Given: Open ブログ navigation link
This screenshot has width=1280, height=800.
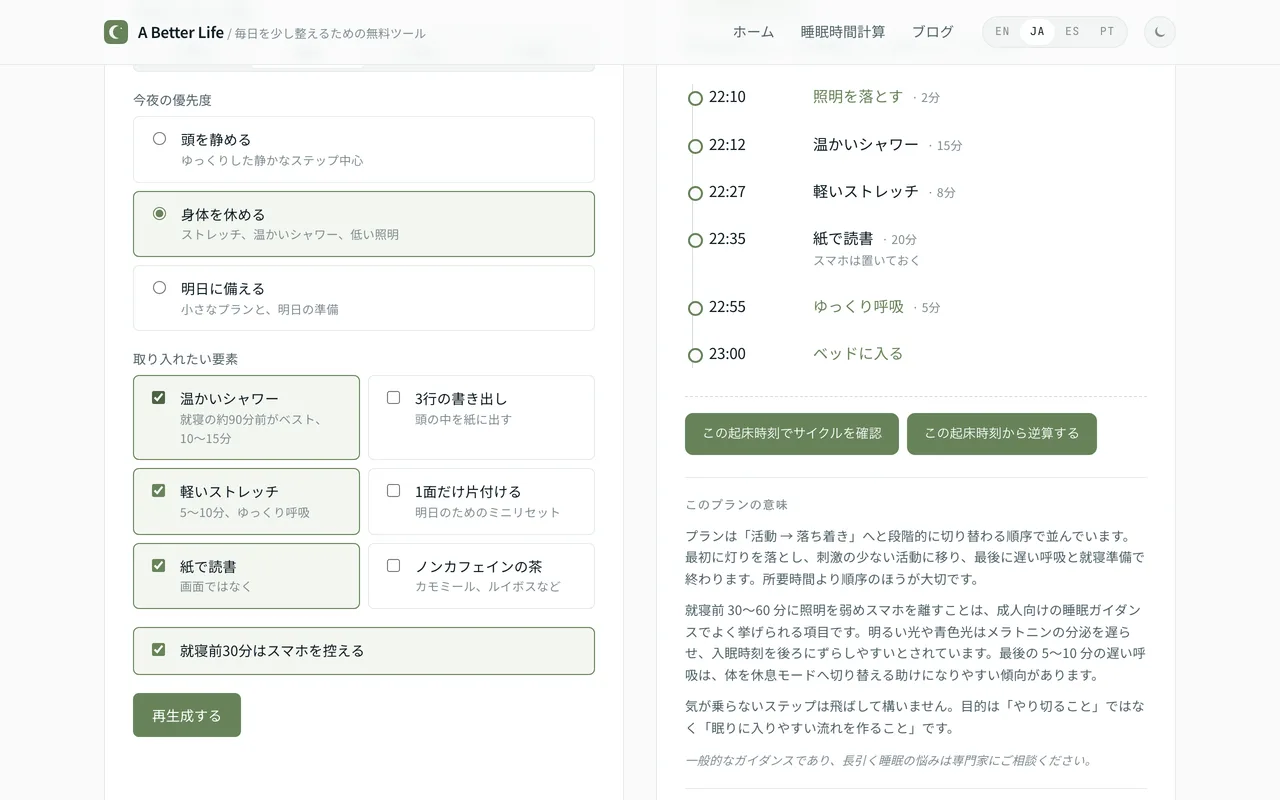Looking at the screenshot, I should coord(932,32).
